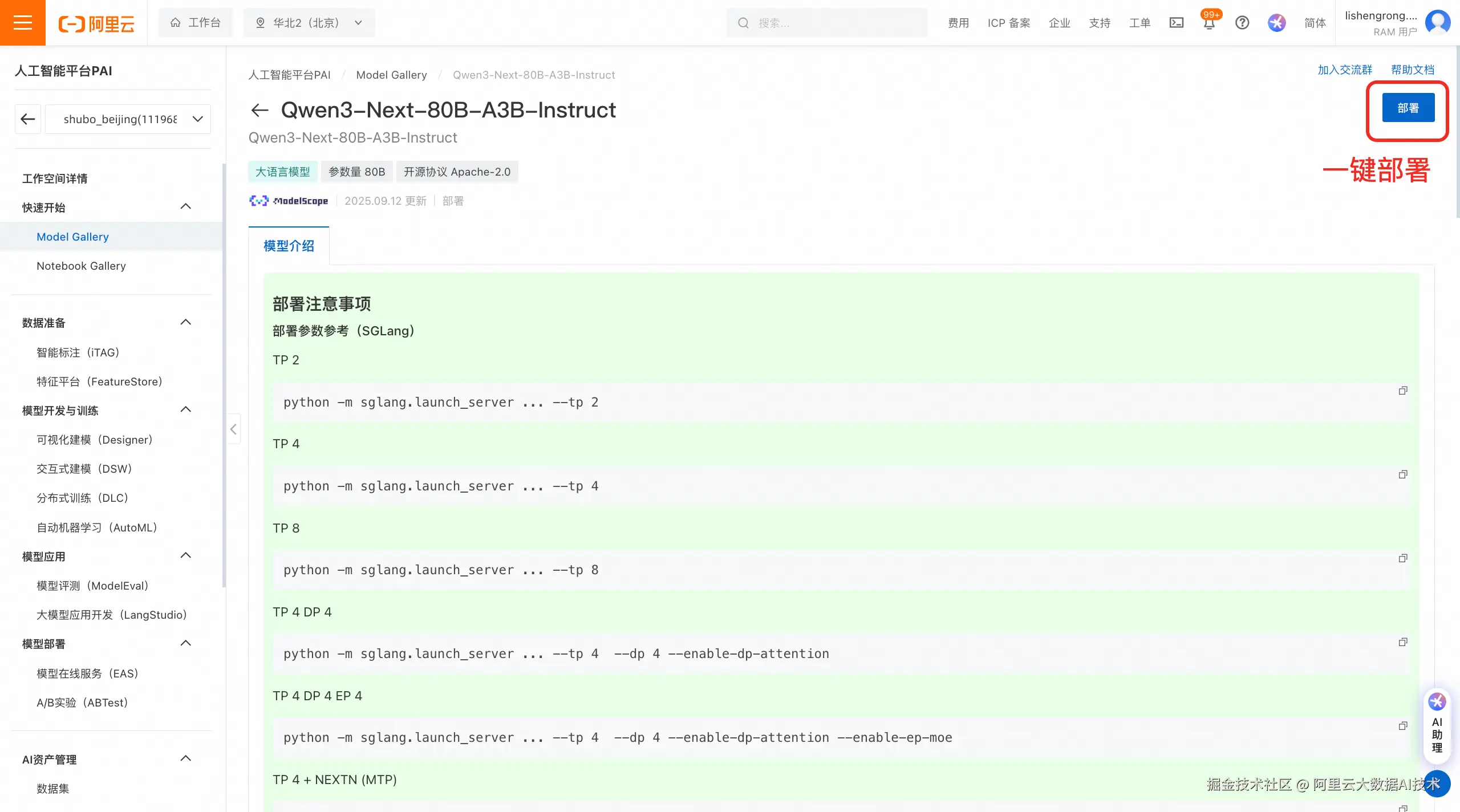This screenshot has height=812, width=1460.
Task: Open 工单 in top navigation
Action: [x=1139, y=23]
